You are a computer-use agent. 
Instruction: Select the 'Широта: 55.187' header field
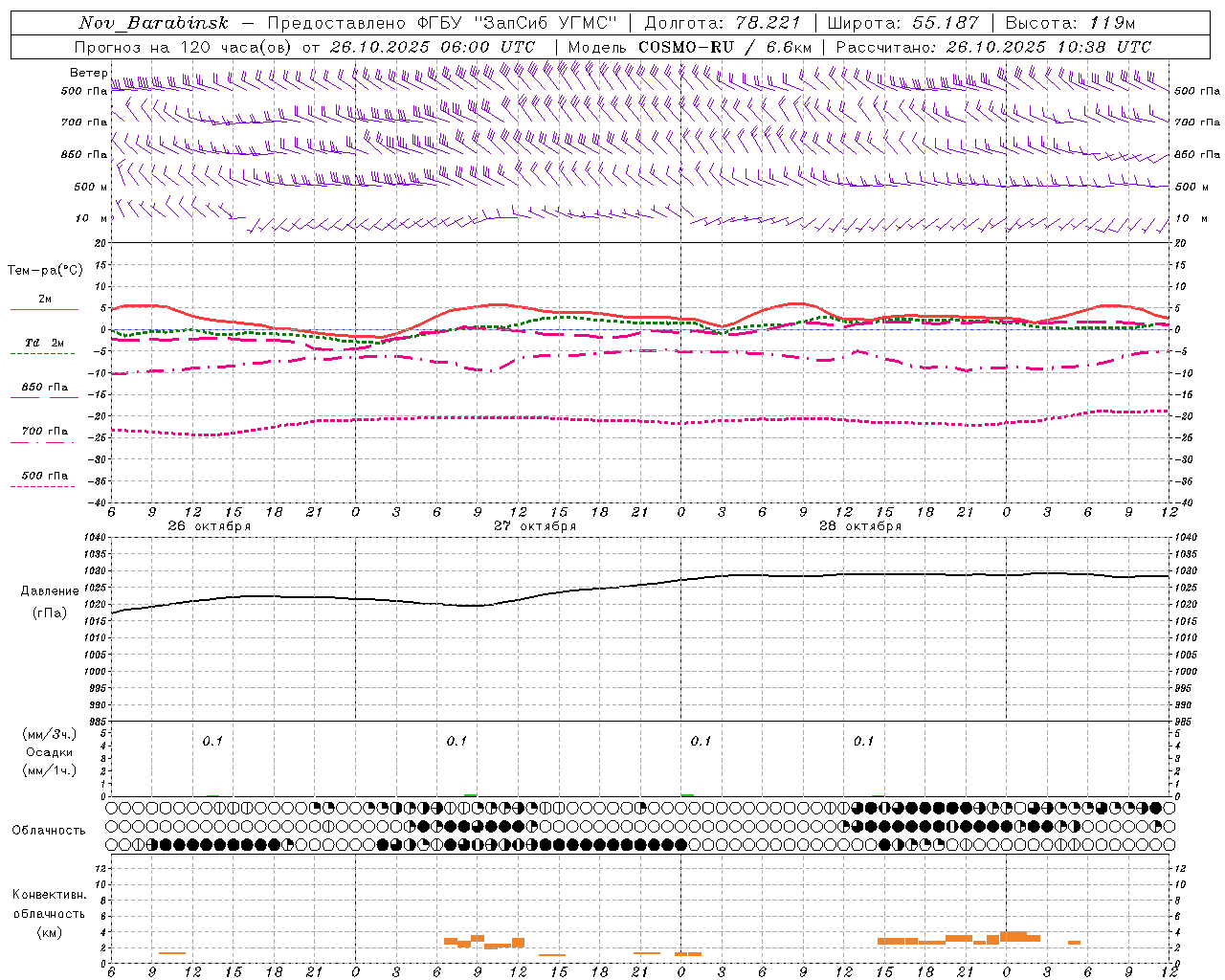(x=902, y=23)
